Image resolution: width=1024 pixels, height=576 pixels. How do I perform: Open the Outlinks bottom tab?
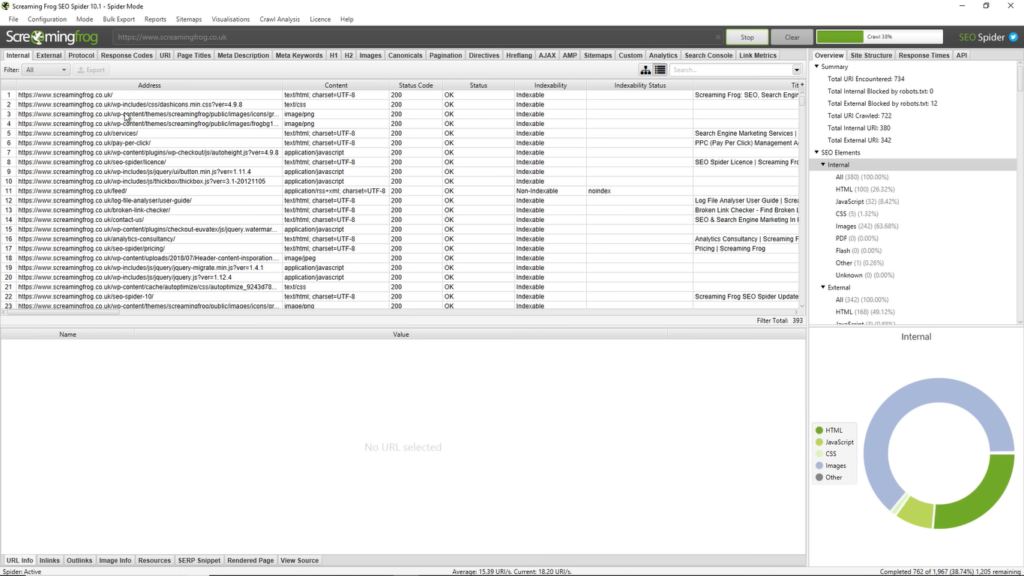[x=80, y=560]
